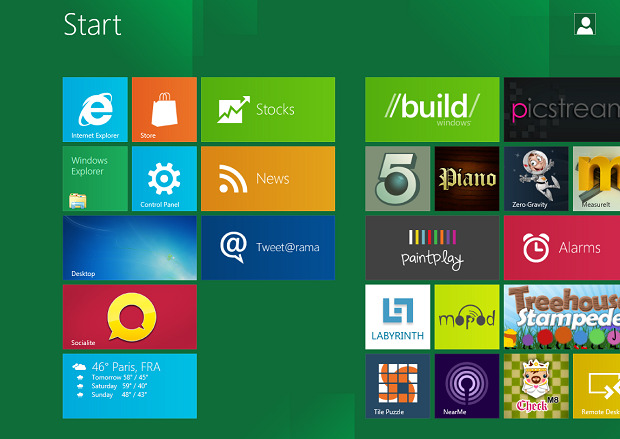Open the Control Panel tile
Image resolution: width=620 pixels, height=439 pixels.
[x=164, y=178]
